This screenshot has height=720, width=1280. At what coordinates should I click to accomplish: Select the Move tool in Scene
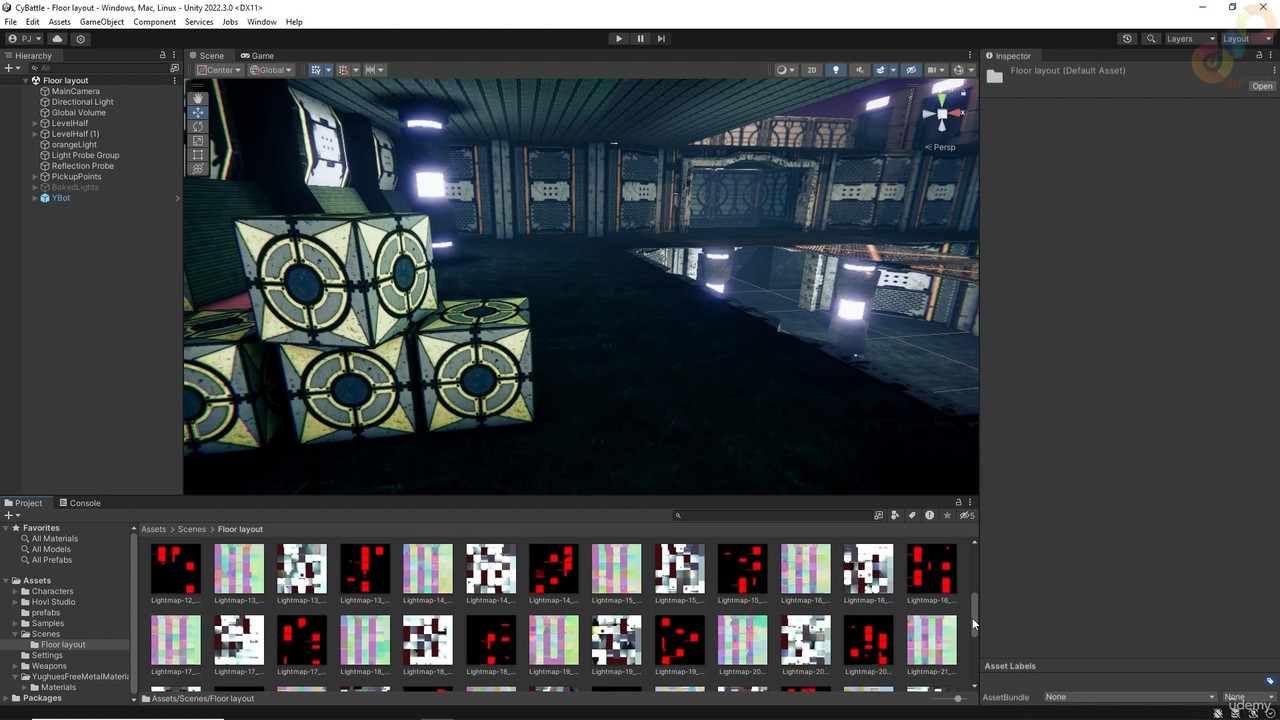tap(197, 112)
